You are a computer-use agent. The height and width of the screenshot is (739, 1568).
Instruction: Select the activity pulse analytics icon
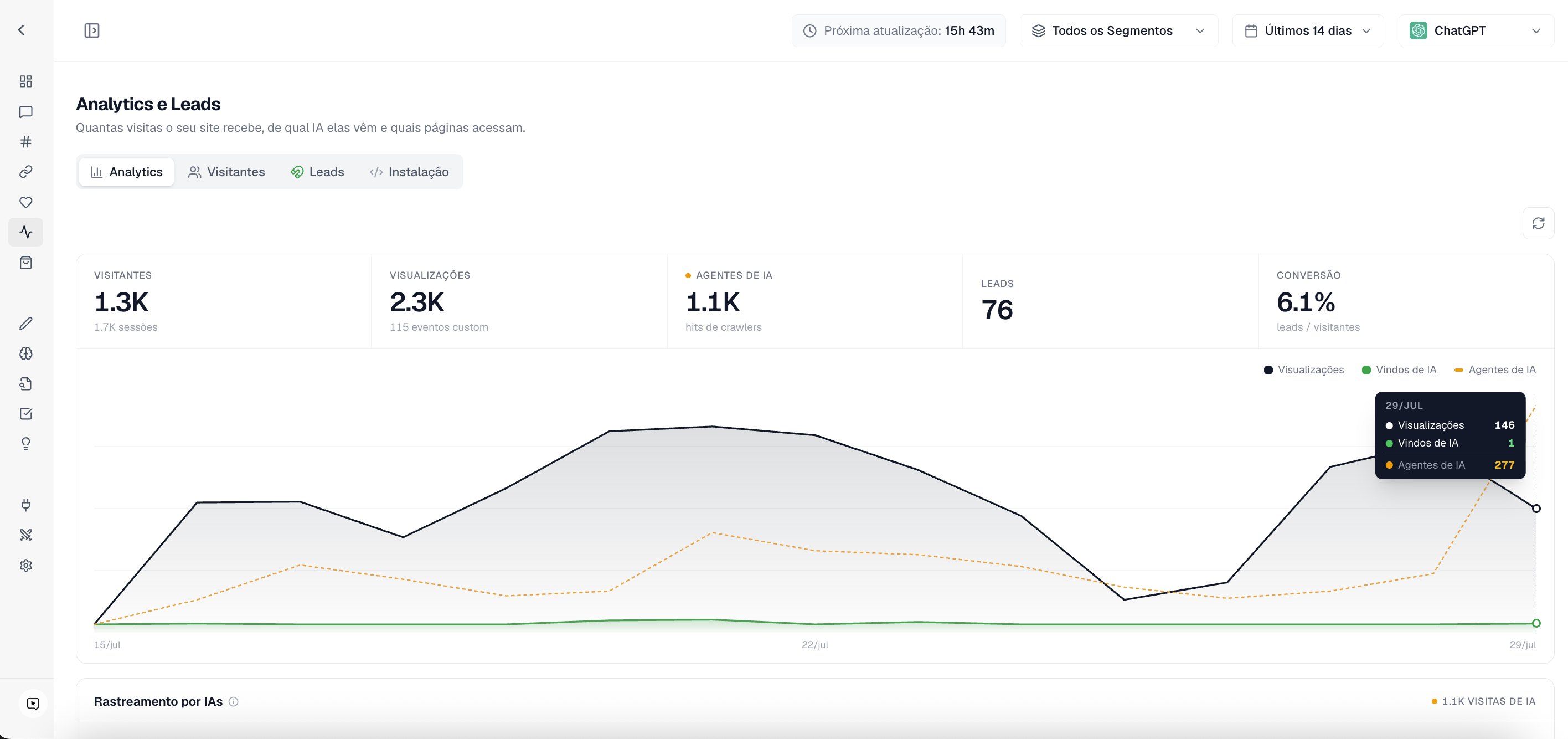[25, 232]
